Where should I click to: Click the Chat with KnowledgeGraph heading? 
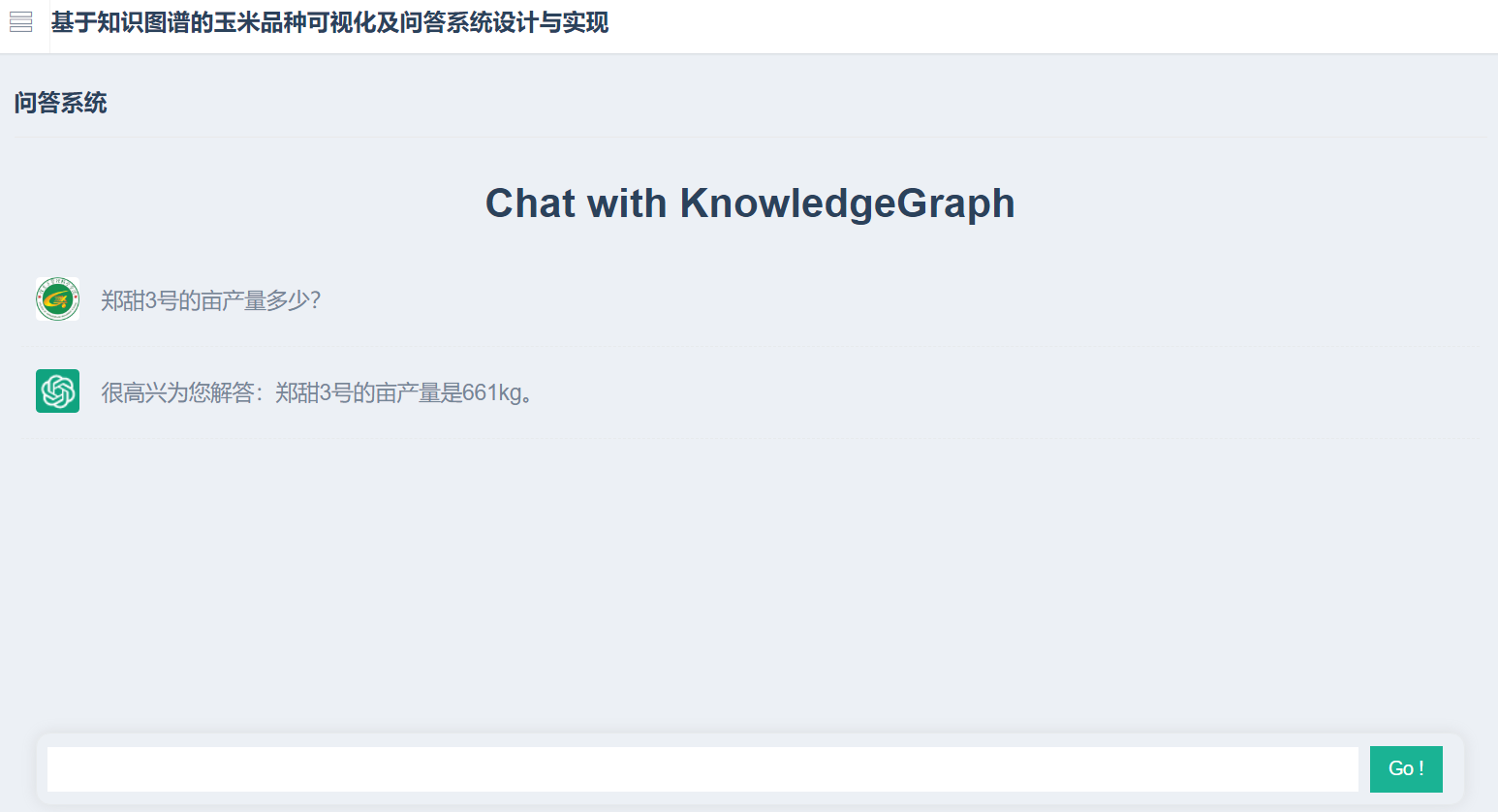click(749, 203)
